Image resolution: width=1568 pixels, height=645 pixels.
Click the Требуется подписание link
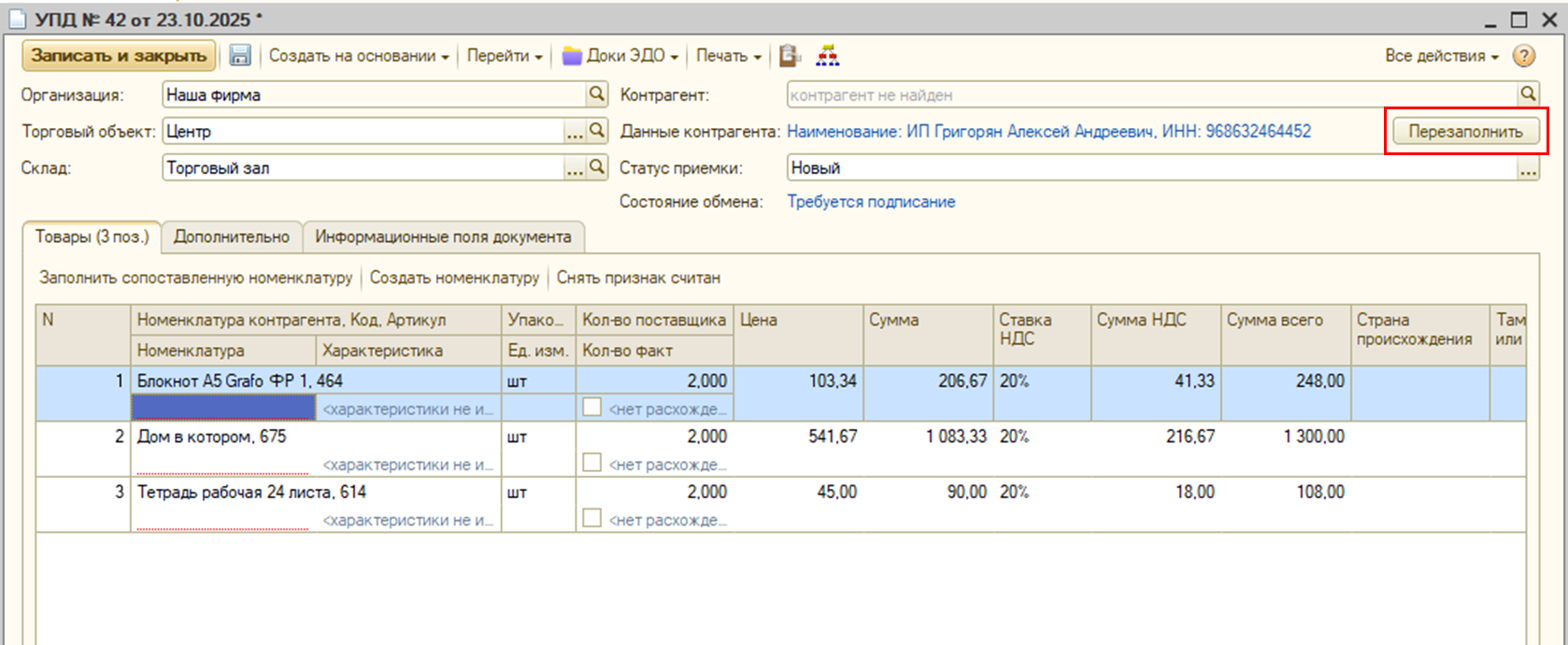coord(871,202)
